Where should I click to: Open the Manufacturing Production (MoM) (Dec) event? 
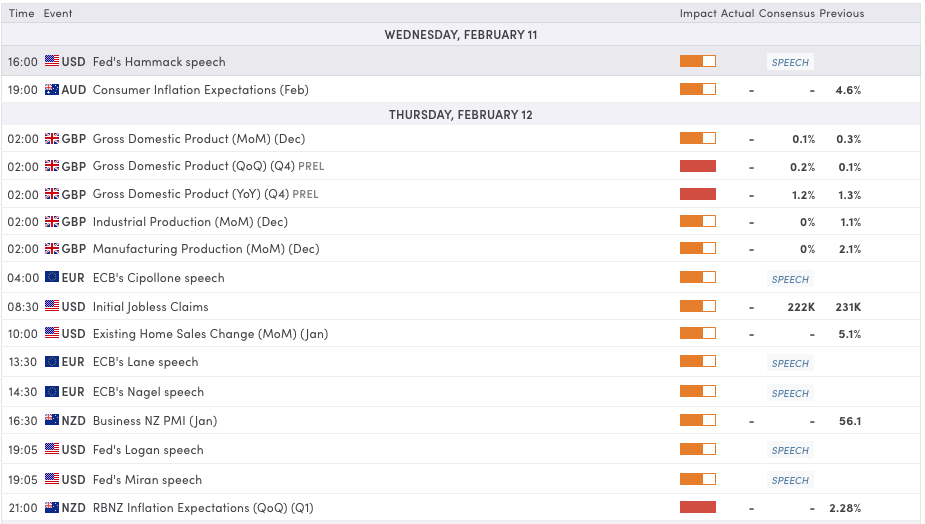point(205,249)
